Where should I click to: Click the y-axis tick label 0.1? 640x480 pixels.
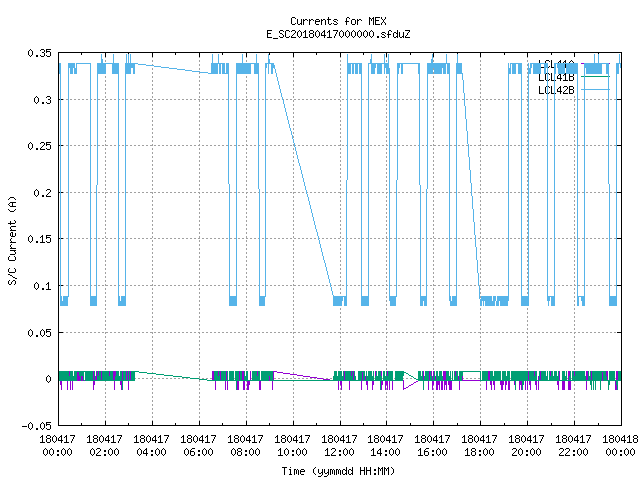(42, 286)
